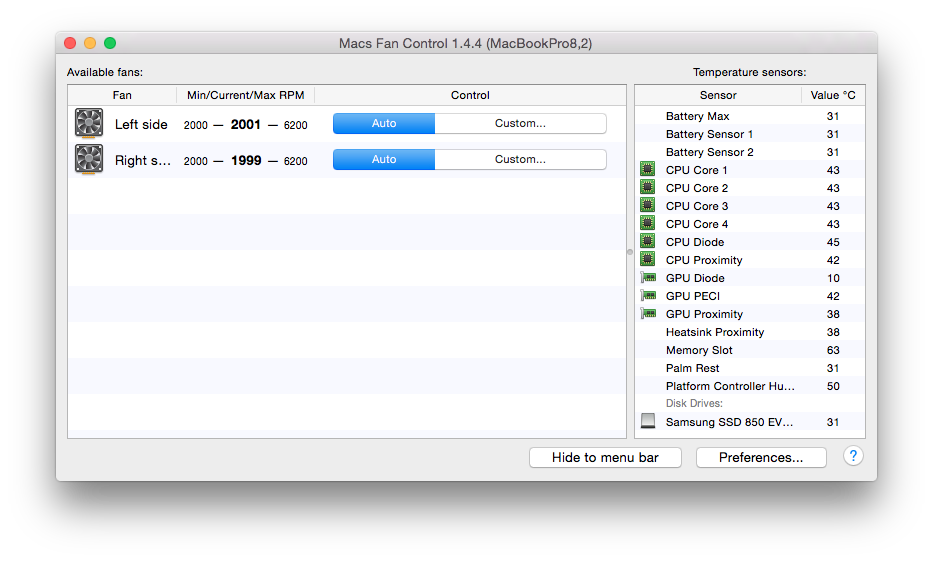
Task: Click the GPU PECI card icon
Action: [648, 296]
